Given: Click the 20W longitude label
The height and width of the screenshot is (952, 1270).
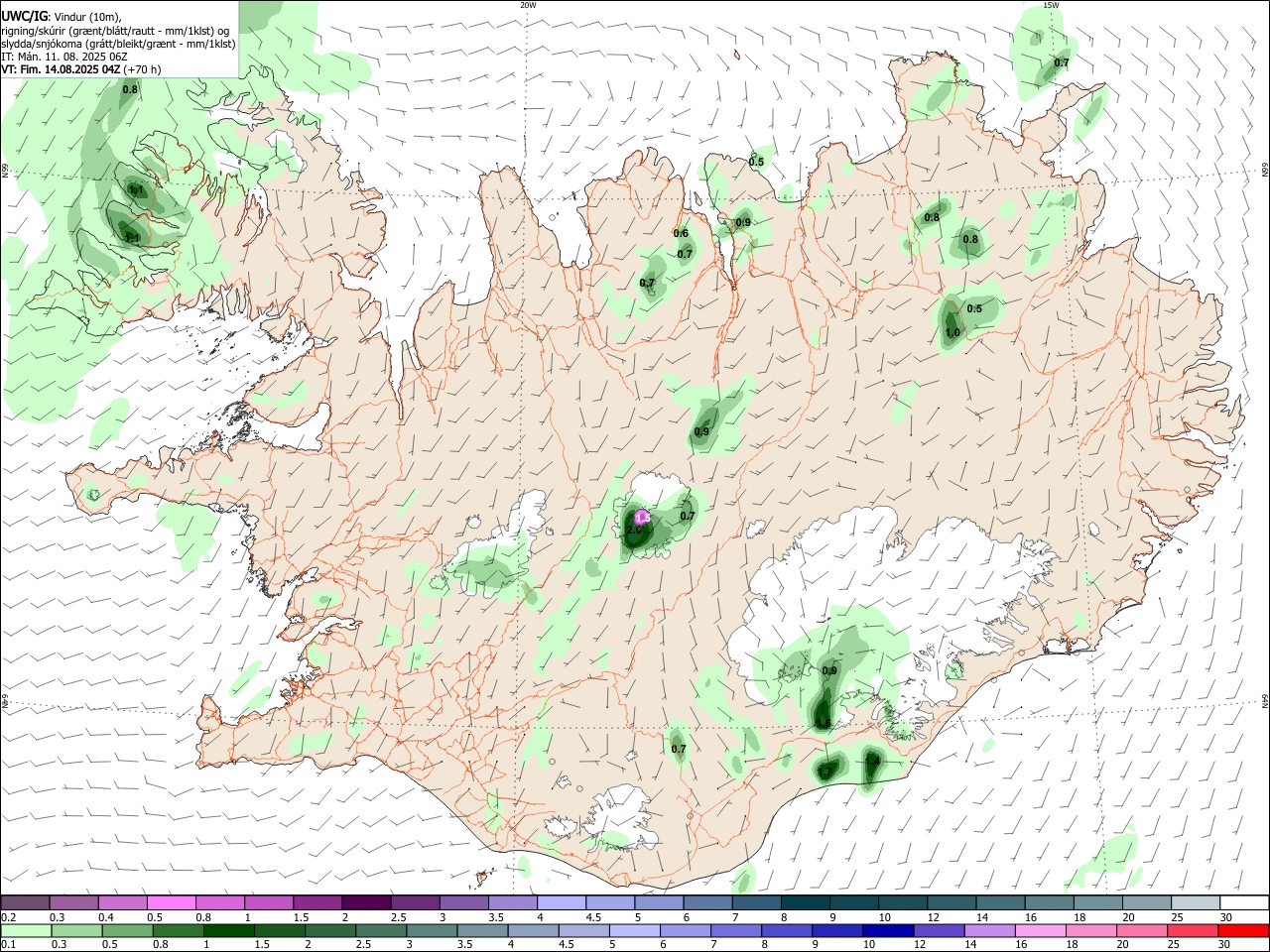Looking at the screenshot, I should click(x=528, y=5).
